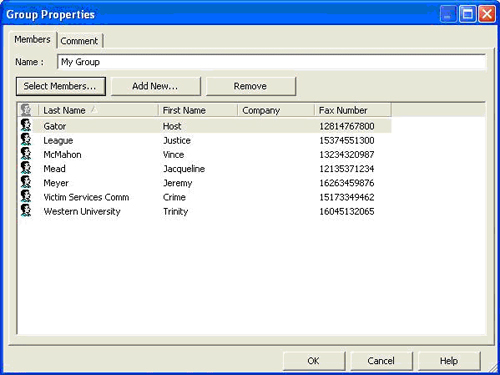
Task: Open the Select Members dialog
Action: click(x=61, y=86)
